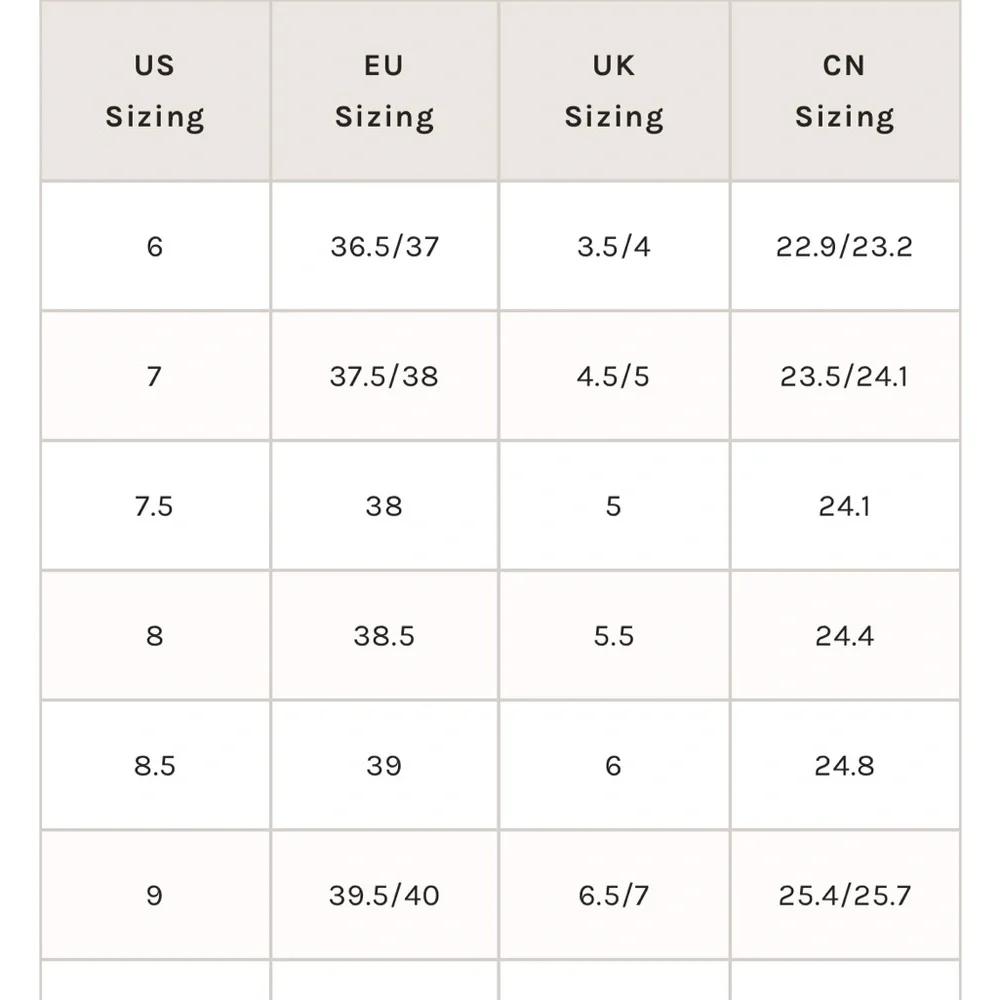Click the EU 37.5/38 cell

point(385,376)
